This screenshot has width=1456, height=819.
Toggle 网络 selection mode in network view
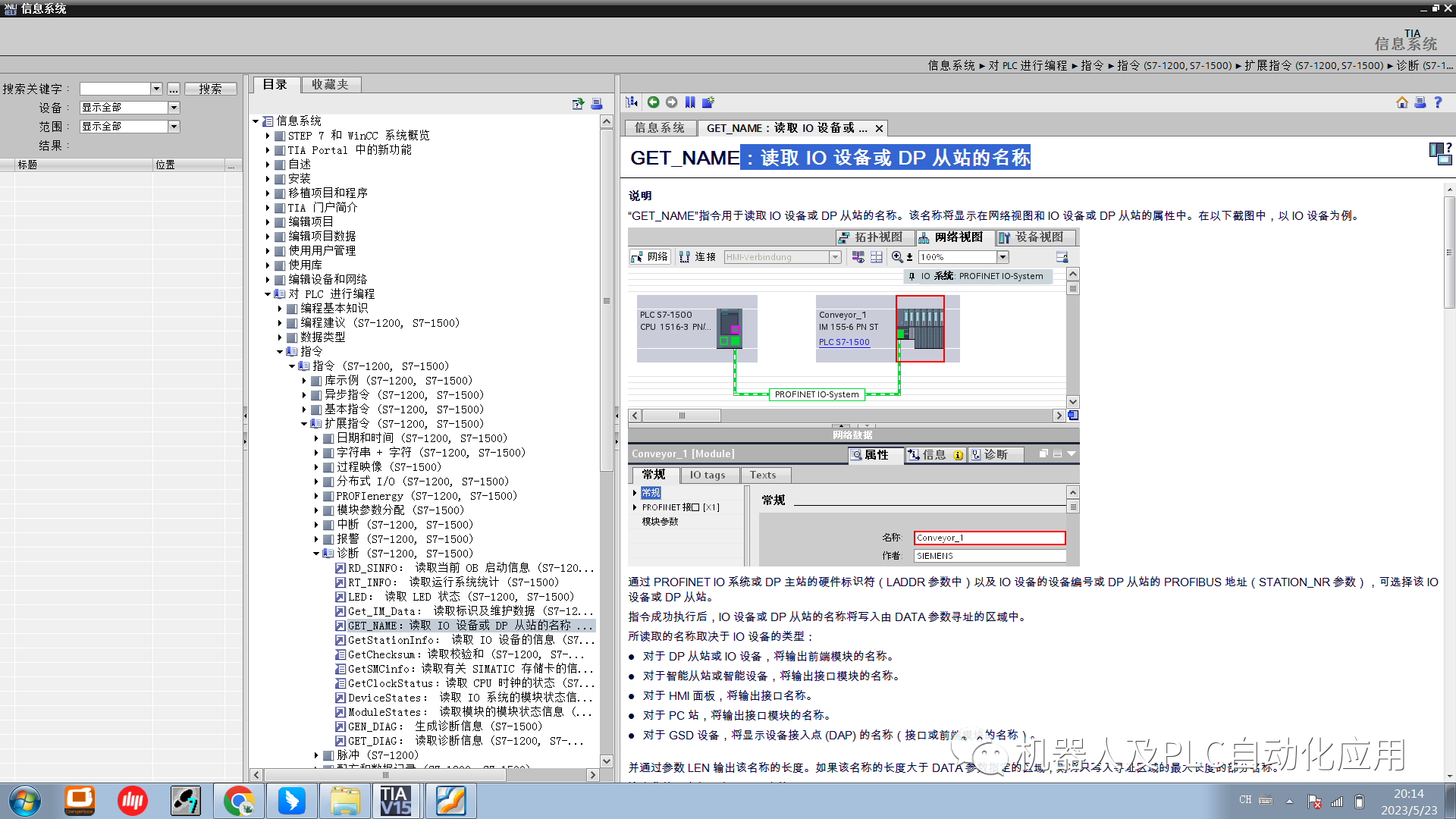point(648,256)
